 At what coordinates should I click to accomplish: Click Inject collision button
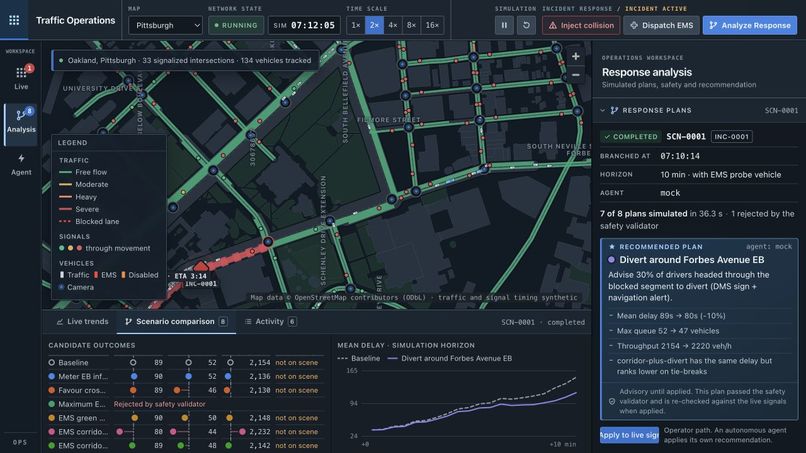(581, 25)
